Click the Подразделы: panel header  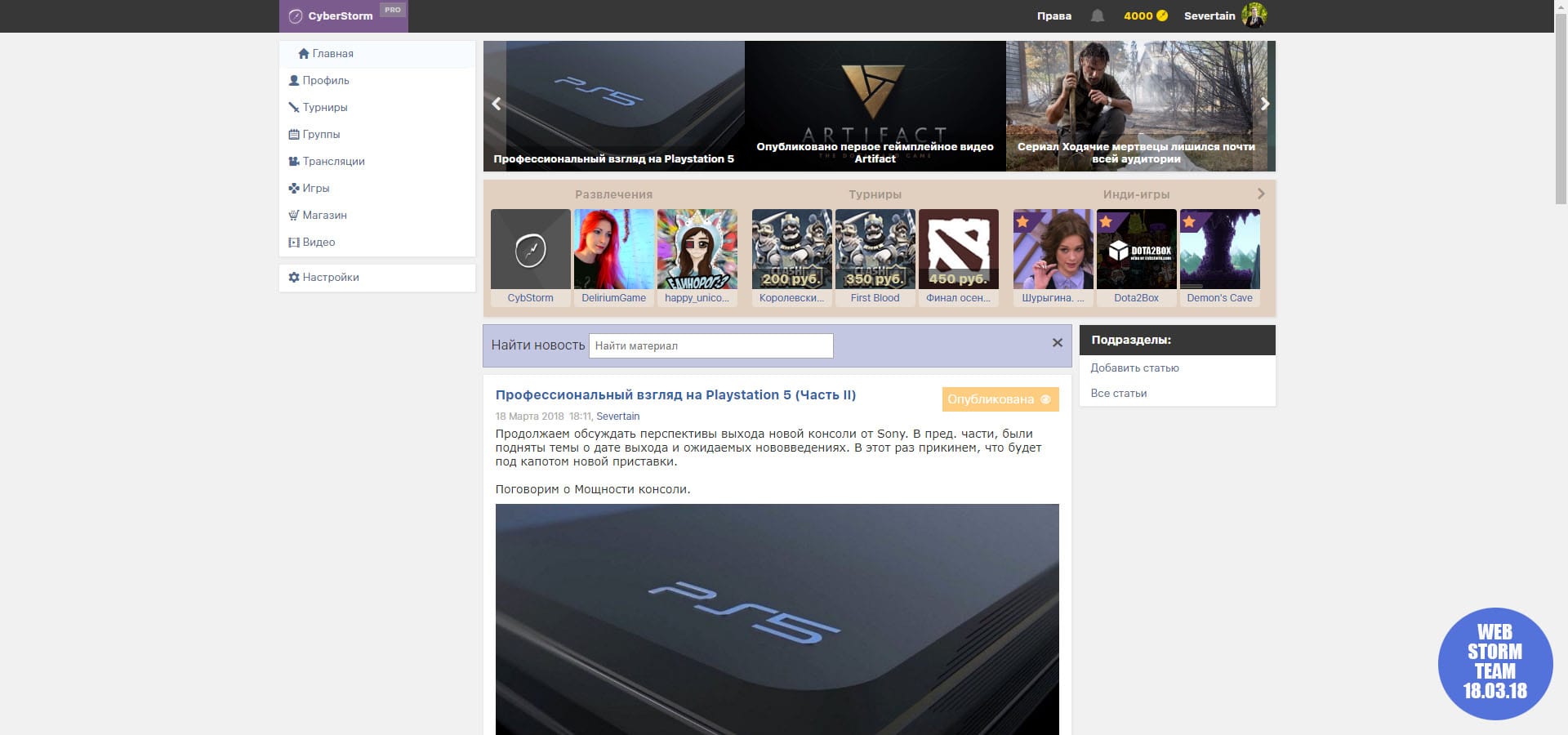click(x=1177, y=340)
